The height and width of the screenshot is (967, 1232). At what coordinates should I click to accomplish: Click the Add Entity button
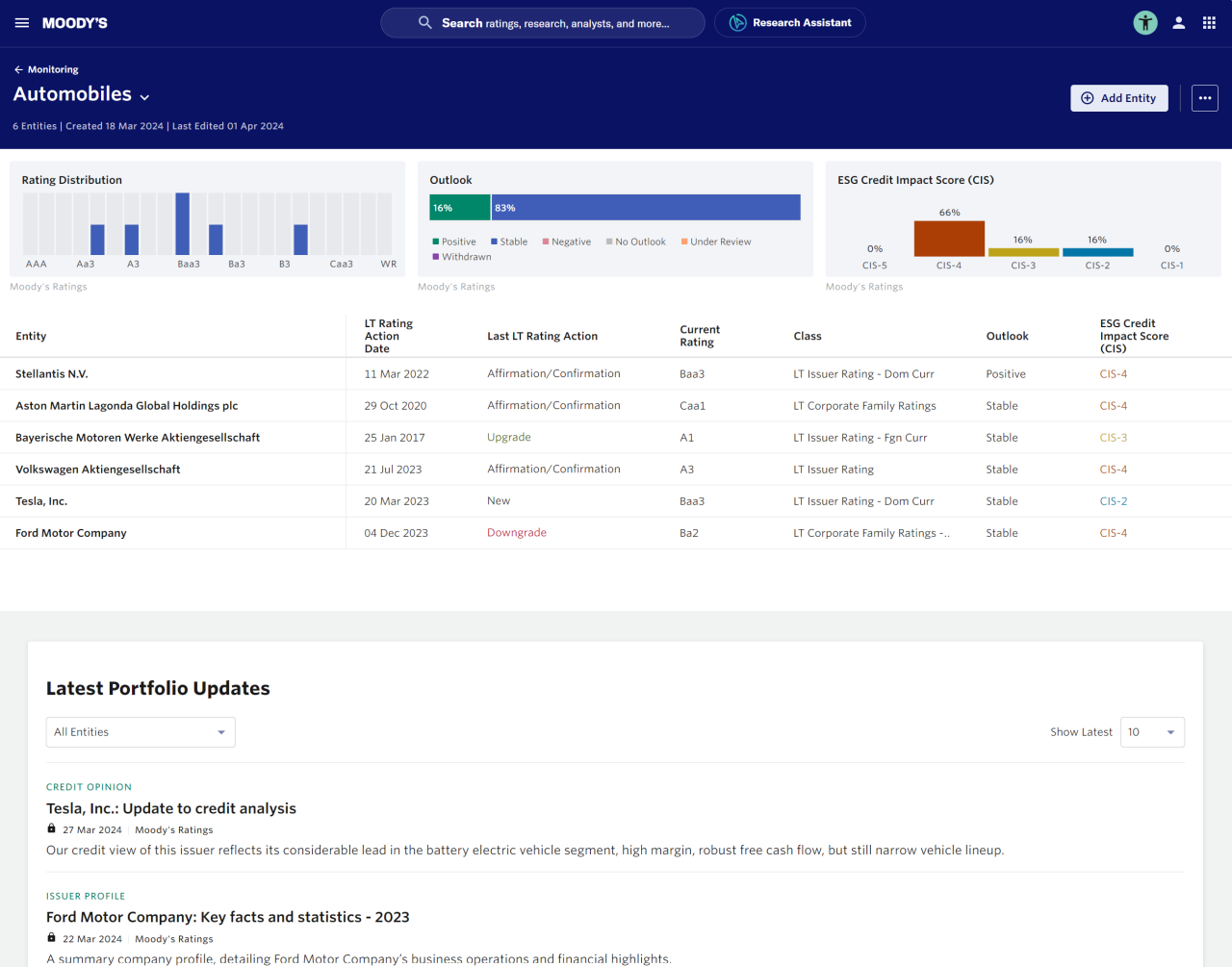pyautogui.click(x=1118, y=98)
